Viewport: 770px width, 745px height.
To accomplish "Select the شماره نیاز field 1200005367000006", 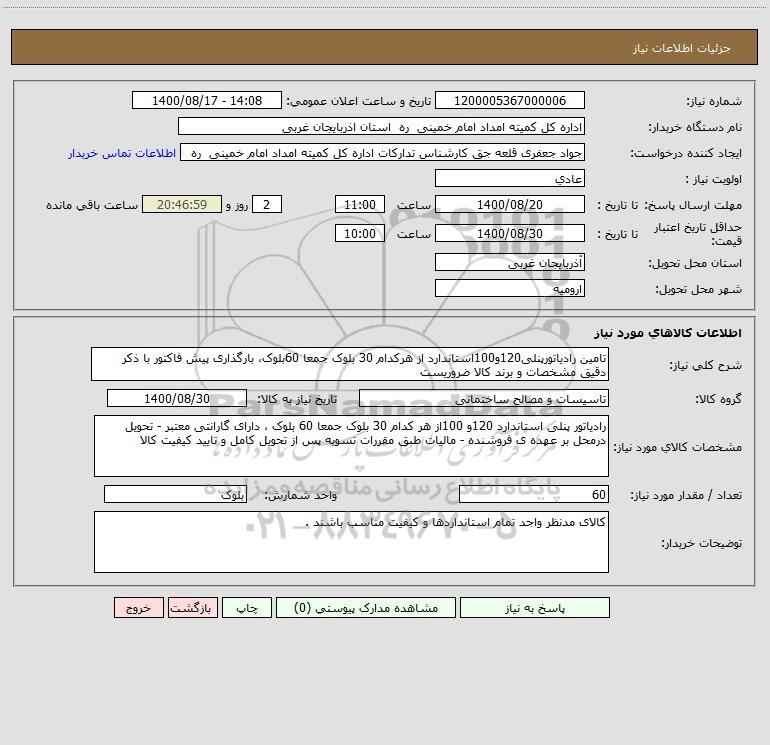I will coord(510,100).
